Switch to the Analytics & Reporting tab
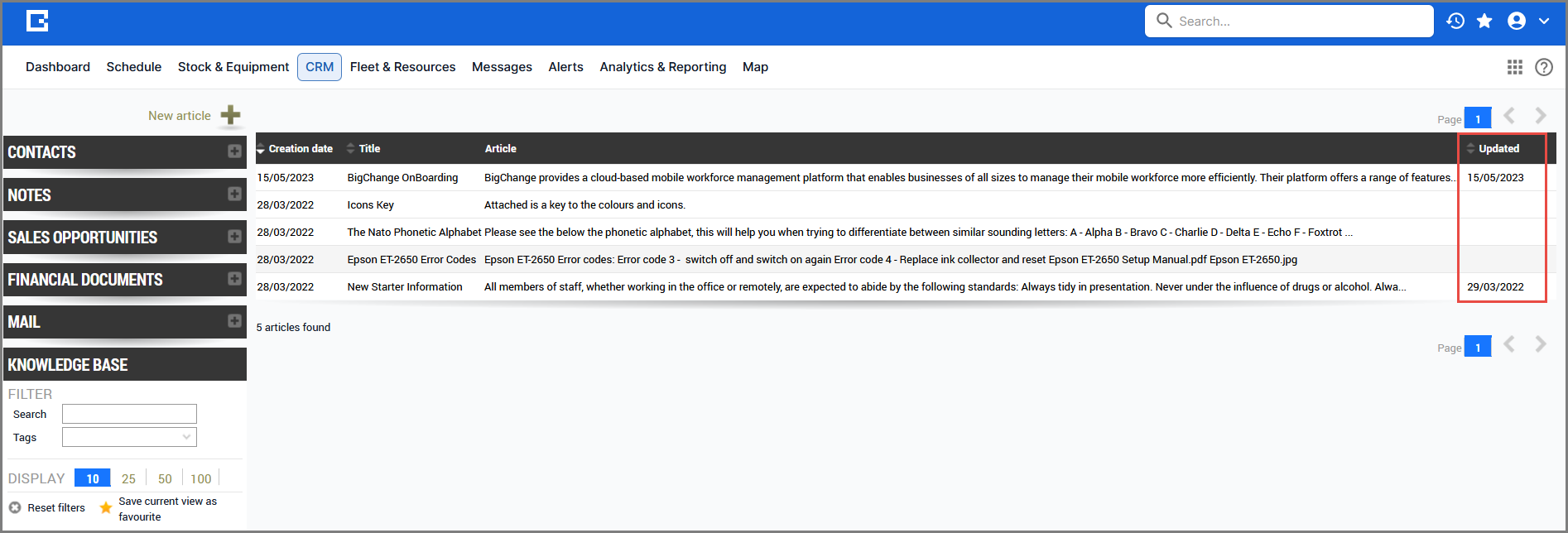Image resolution: width=1568 pixels, height=533 pixels. click(662, 67)
